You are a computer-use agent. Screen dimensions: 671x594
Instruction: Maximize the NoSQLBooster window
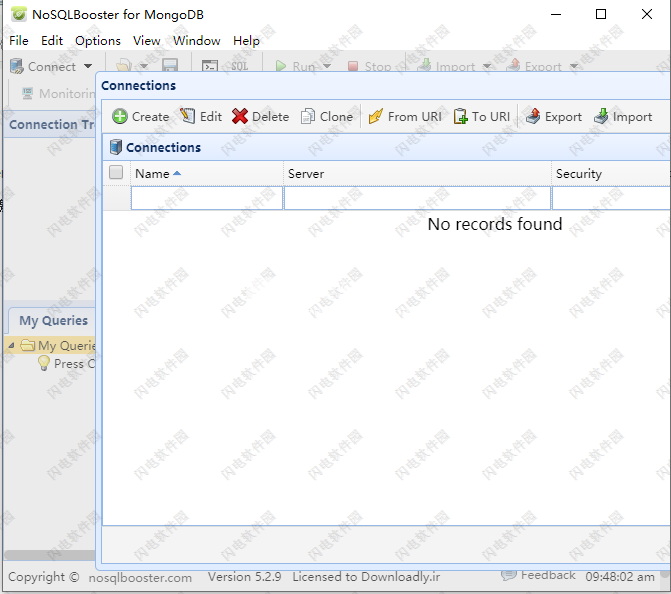tap(601, 14)
